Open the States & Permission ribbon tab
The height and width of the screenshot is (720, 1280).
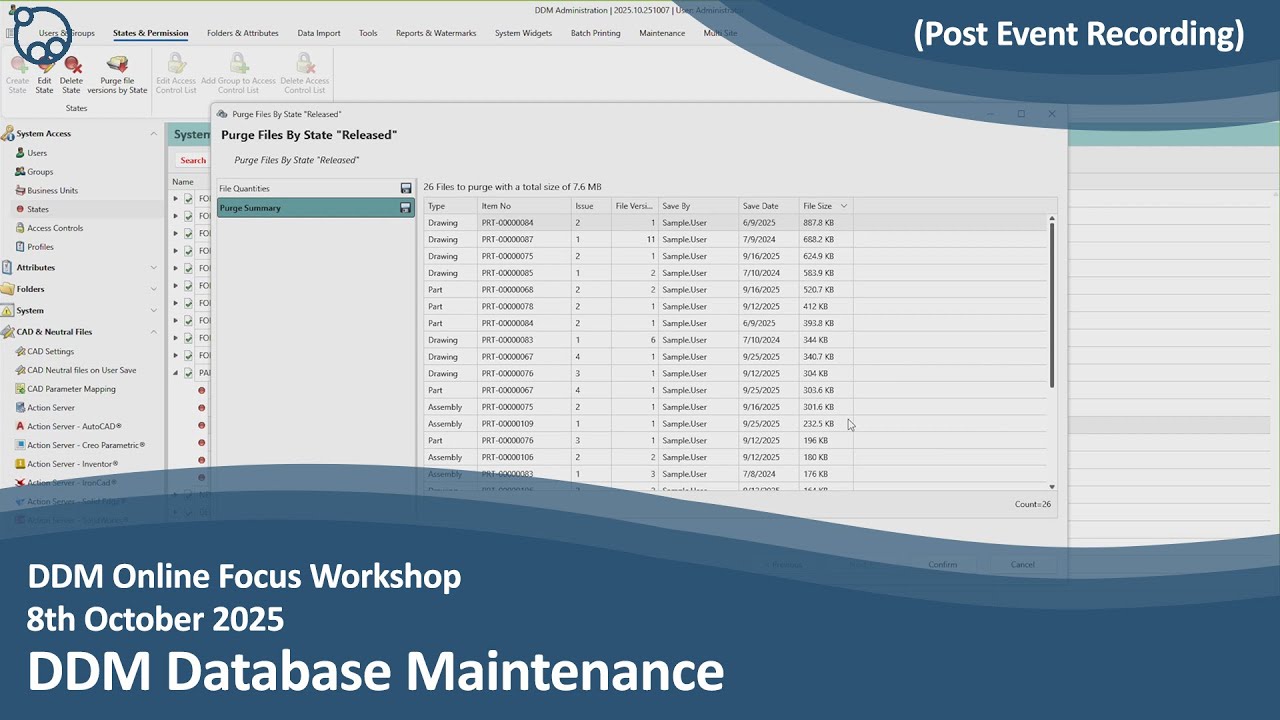[x=150, y=33]
